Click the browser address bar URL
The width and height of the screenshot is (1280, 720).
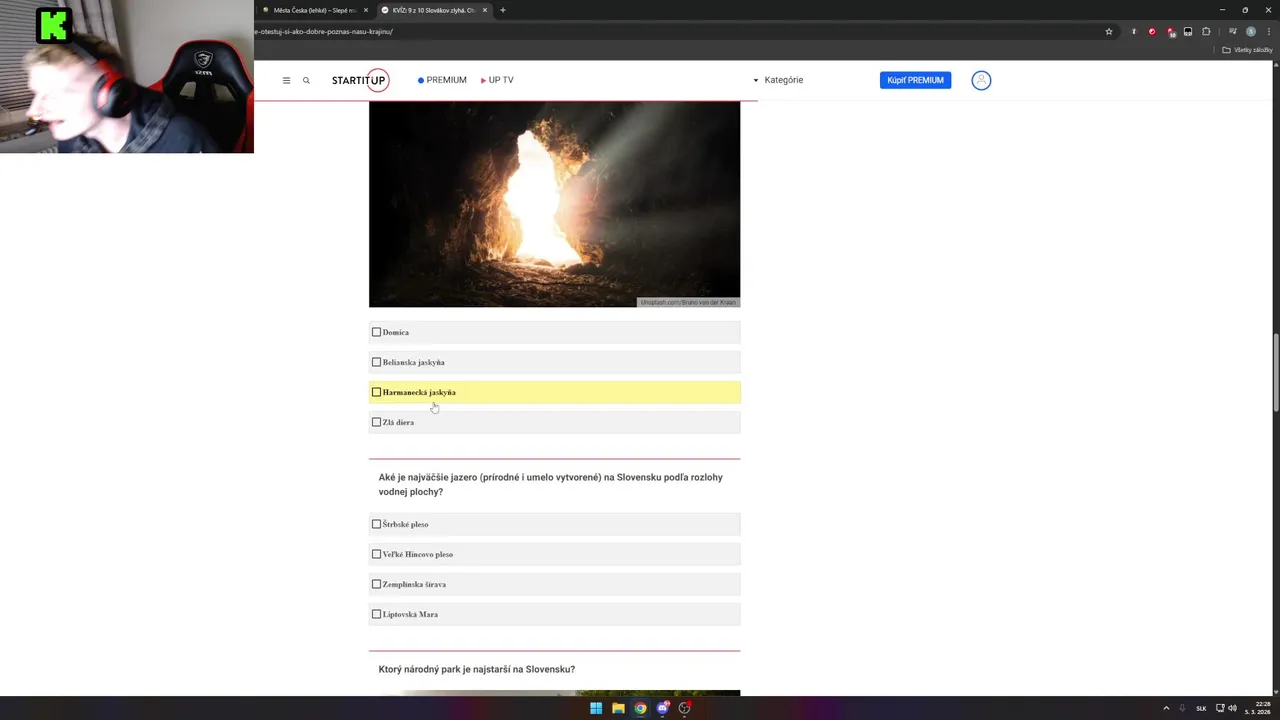[324, 31]
